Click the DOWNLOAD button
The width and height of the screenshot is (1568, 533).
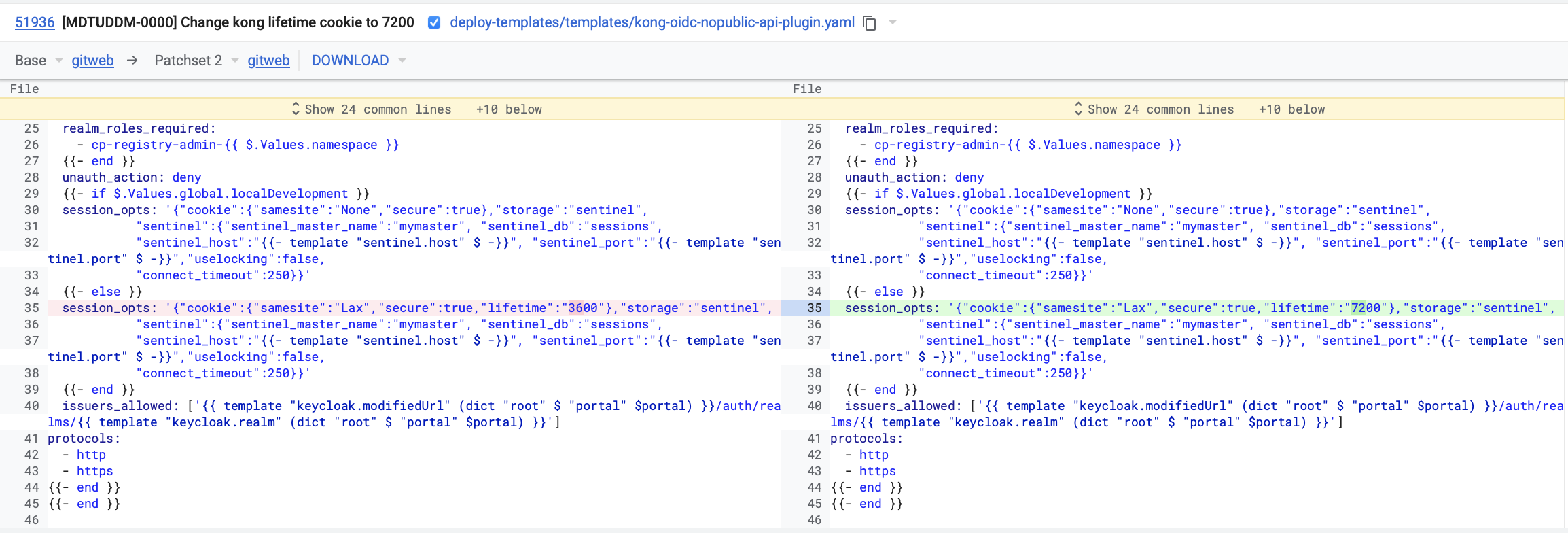[x=350, y=61]
